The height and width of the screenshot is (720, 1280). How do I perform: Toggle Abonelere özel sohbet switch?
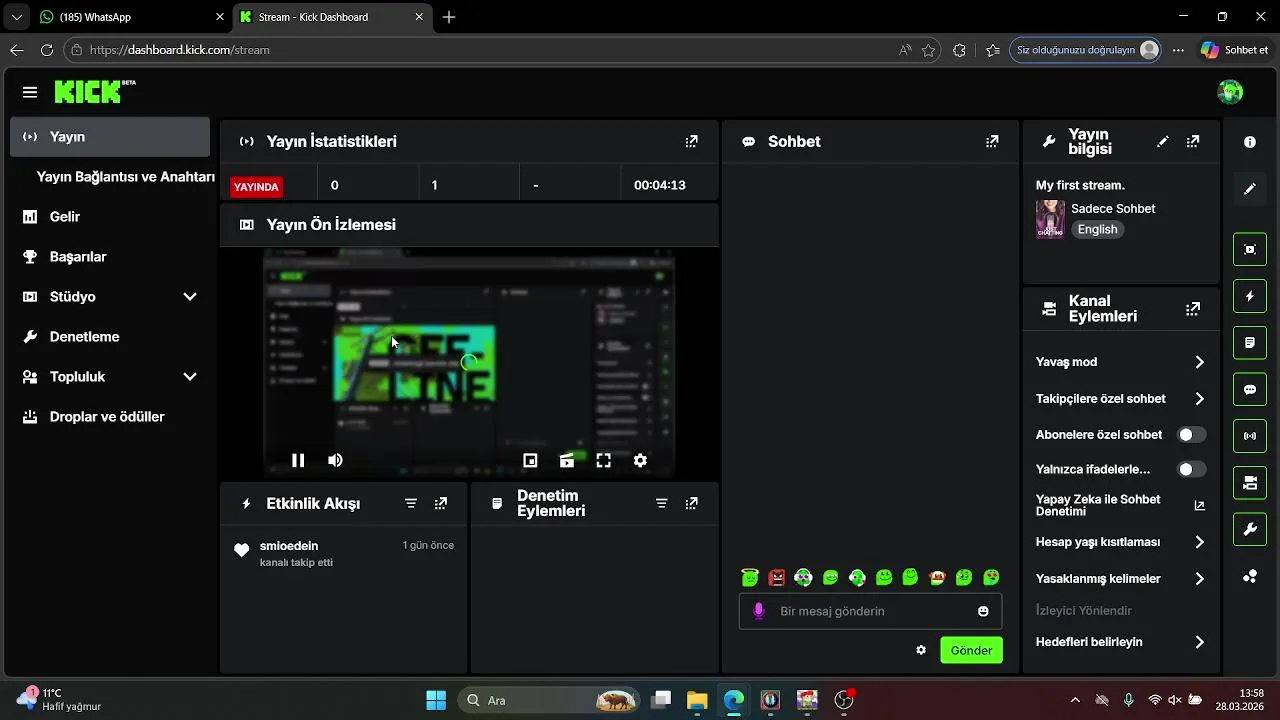[x=1191, y=435]
